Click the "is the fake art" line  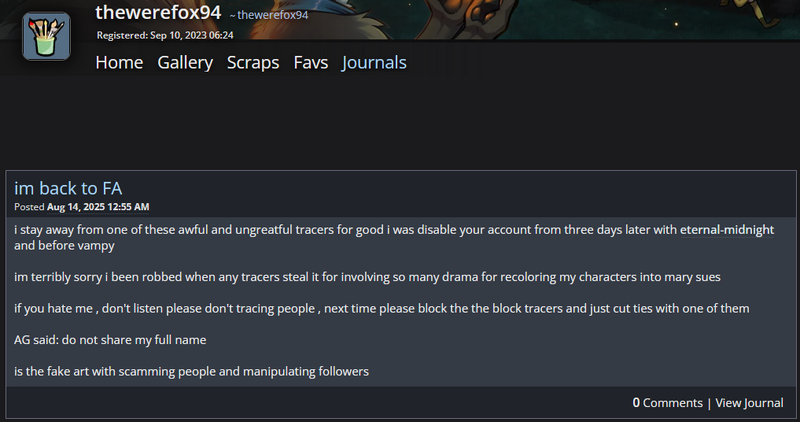pos(192,372)
